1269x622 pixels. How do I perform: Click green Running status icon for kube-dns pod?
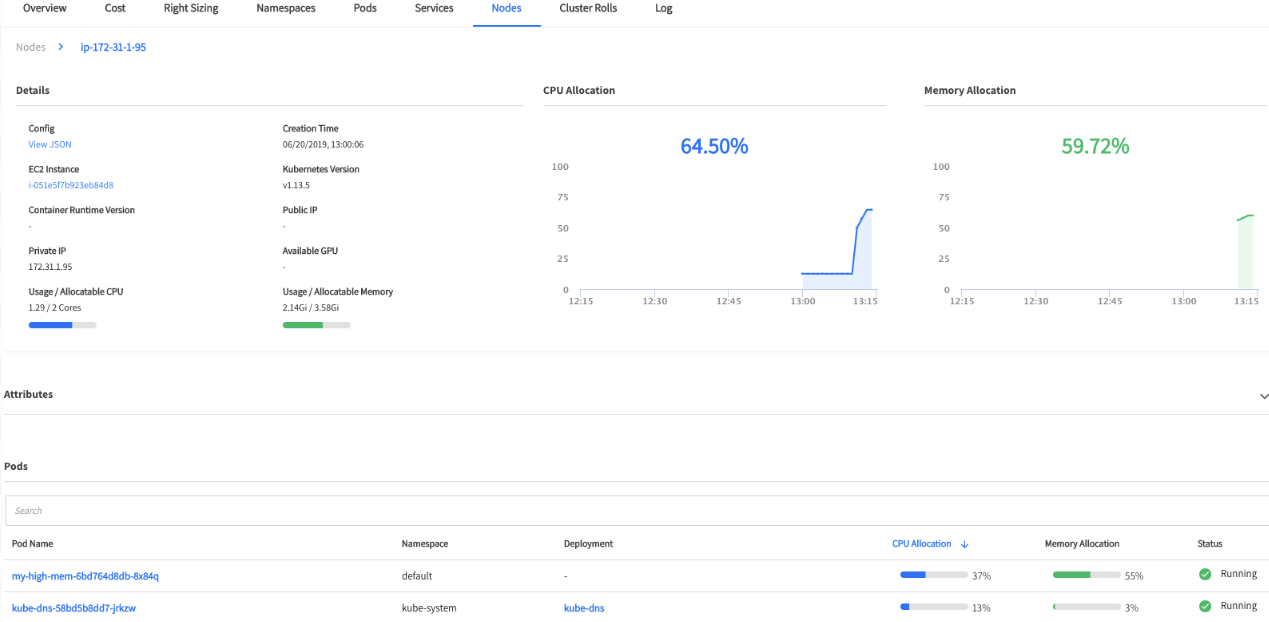tap(1205, 606)
